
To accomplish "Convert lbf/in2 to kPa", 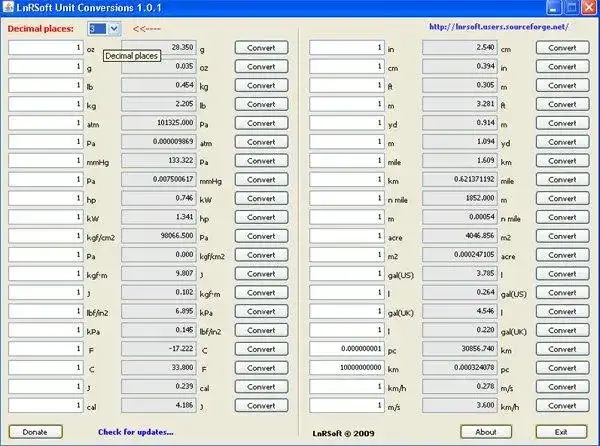I will 261,311.
